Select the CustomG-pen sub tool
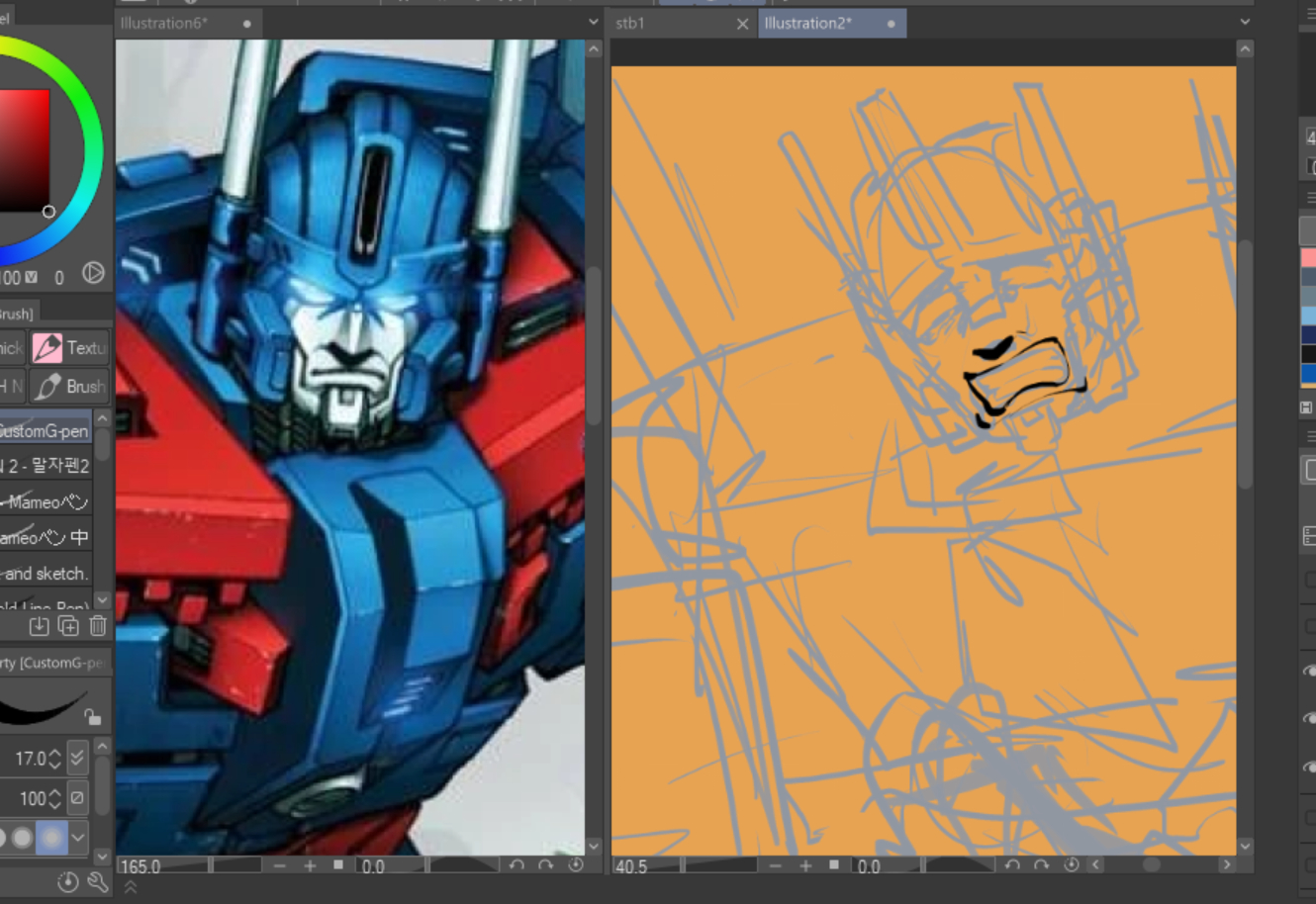 click(x=45, y=431)
